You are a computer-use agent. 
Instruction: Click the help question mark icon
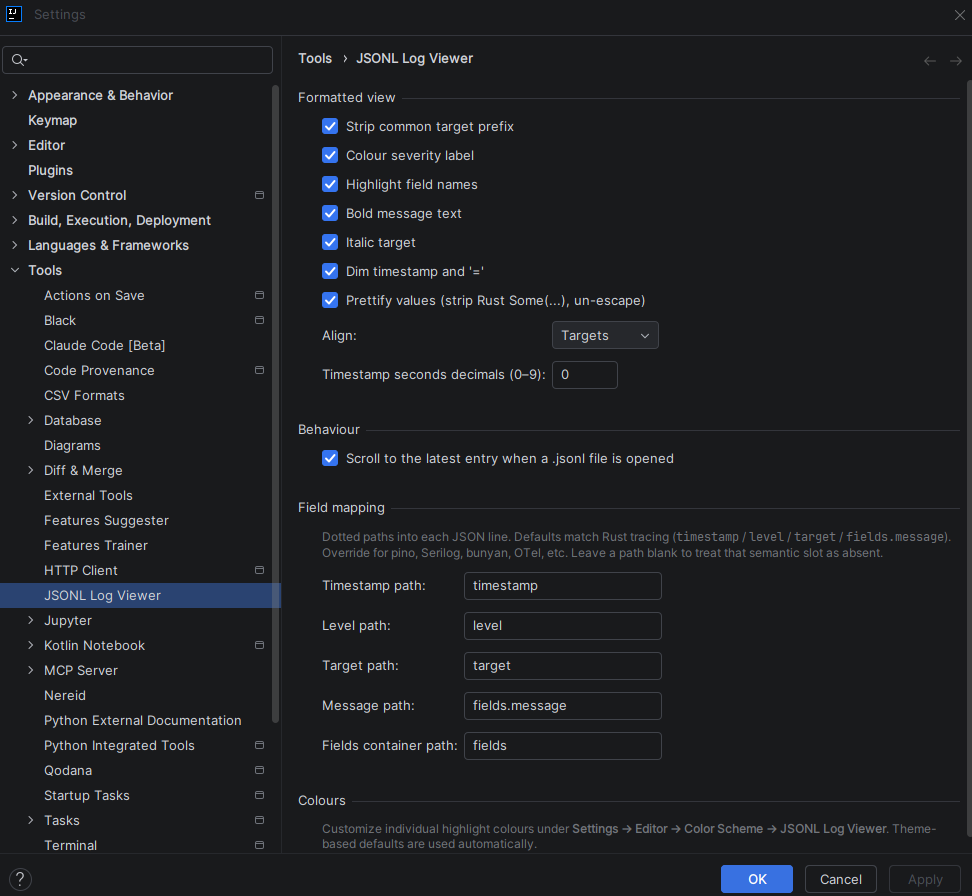[19, 879]
